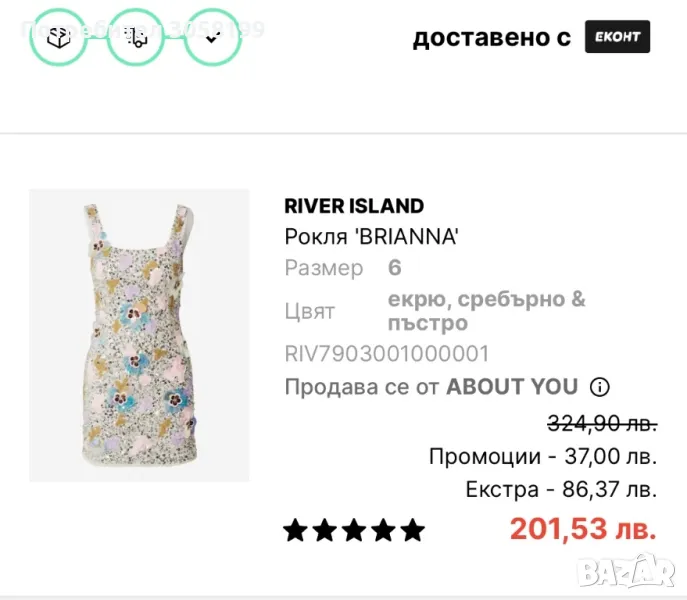Click the checkmark delivered step icon
Image resolution: width=687 pixels, height=600 pixels.
pos(212,37)
